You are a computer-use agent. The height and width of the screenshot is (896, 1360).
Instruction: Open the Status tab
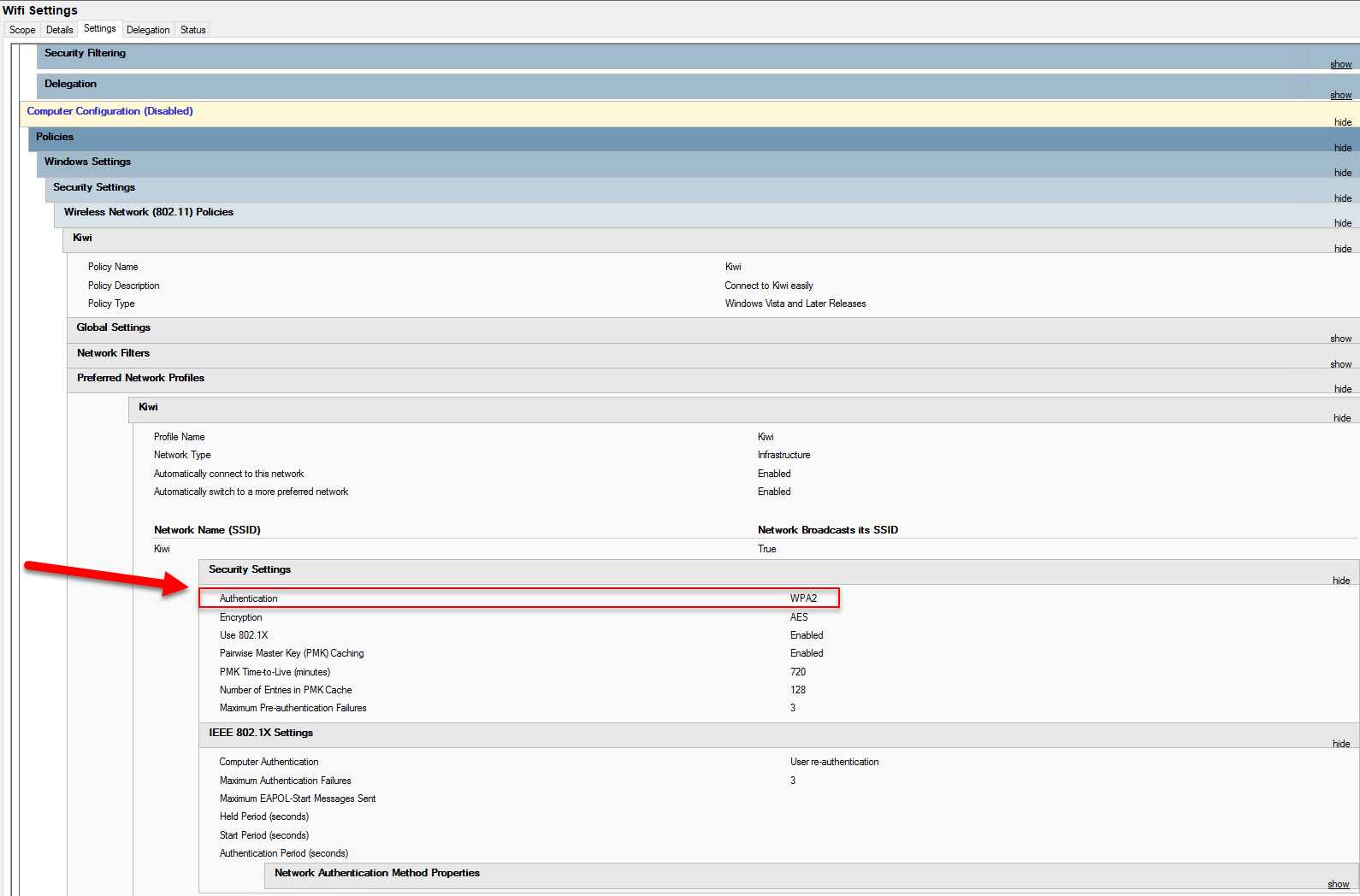tap(192, 30)
